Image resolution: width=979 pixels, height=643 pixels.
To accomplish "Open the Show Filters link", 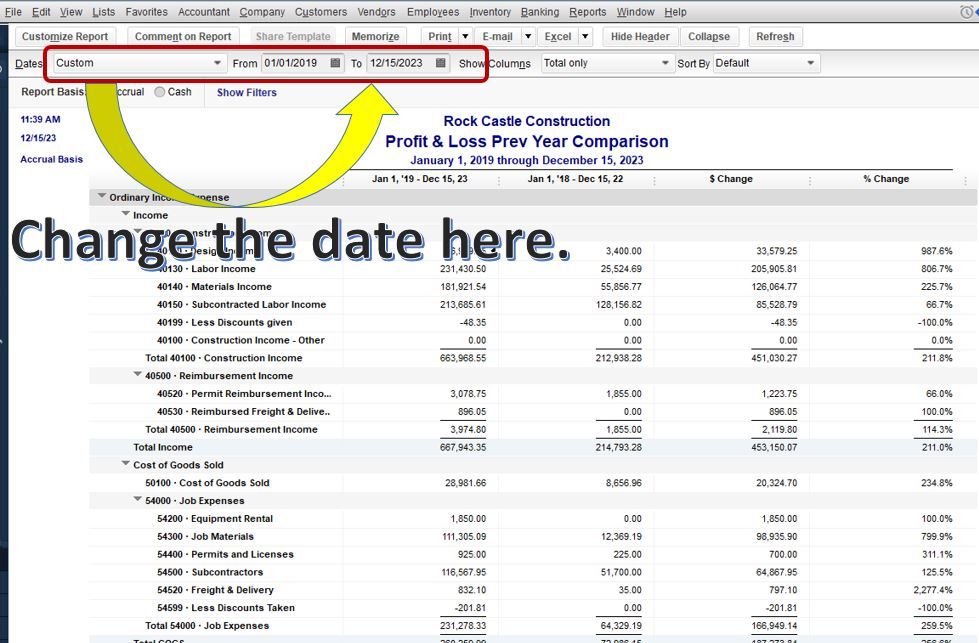I will click(247, 92).
